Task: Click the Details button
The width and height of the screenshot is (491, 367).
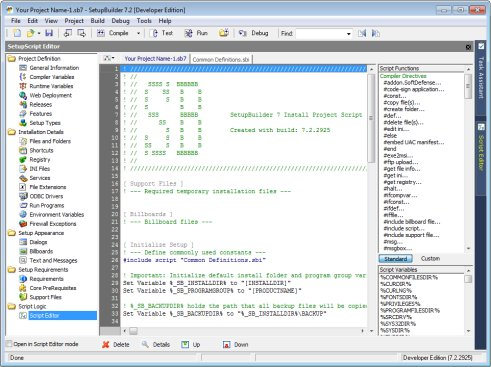Action: click(156, 345)
